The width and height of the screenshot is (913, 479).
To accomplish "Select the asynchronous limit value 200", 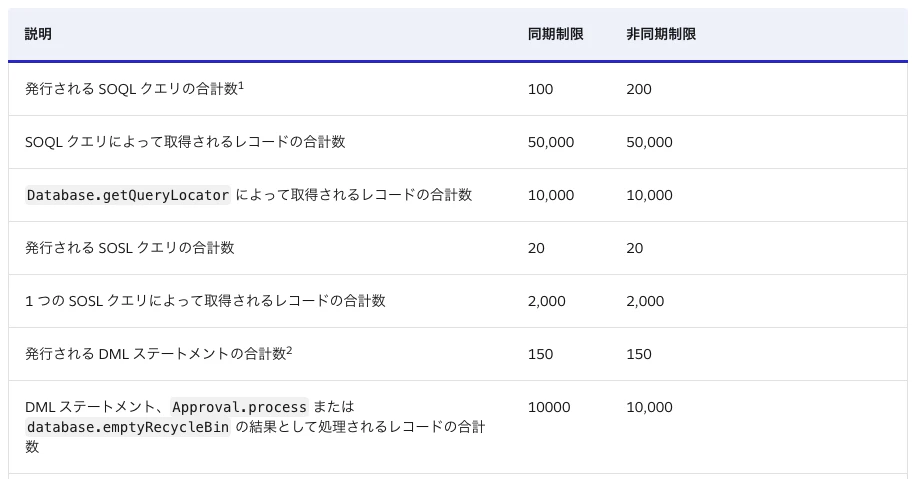I will tap(639, 89).
